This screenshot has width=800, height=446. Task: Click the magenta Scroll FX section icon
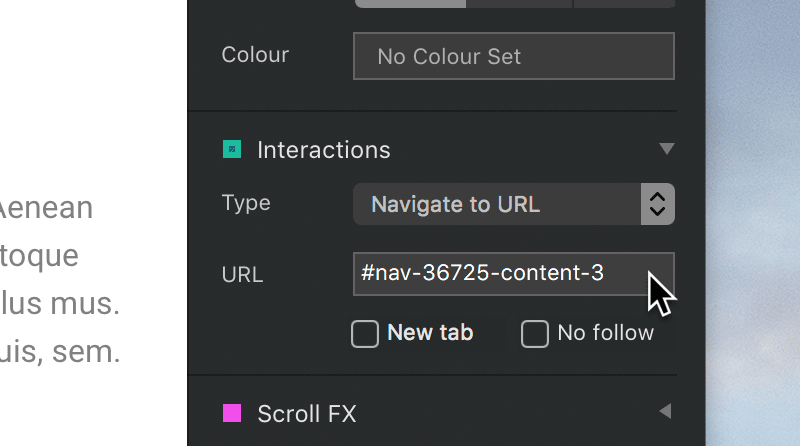232,413
